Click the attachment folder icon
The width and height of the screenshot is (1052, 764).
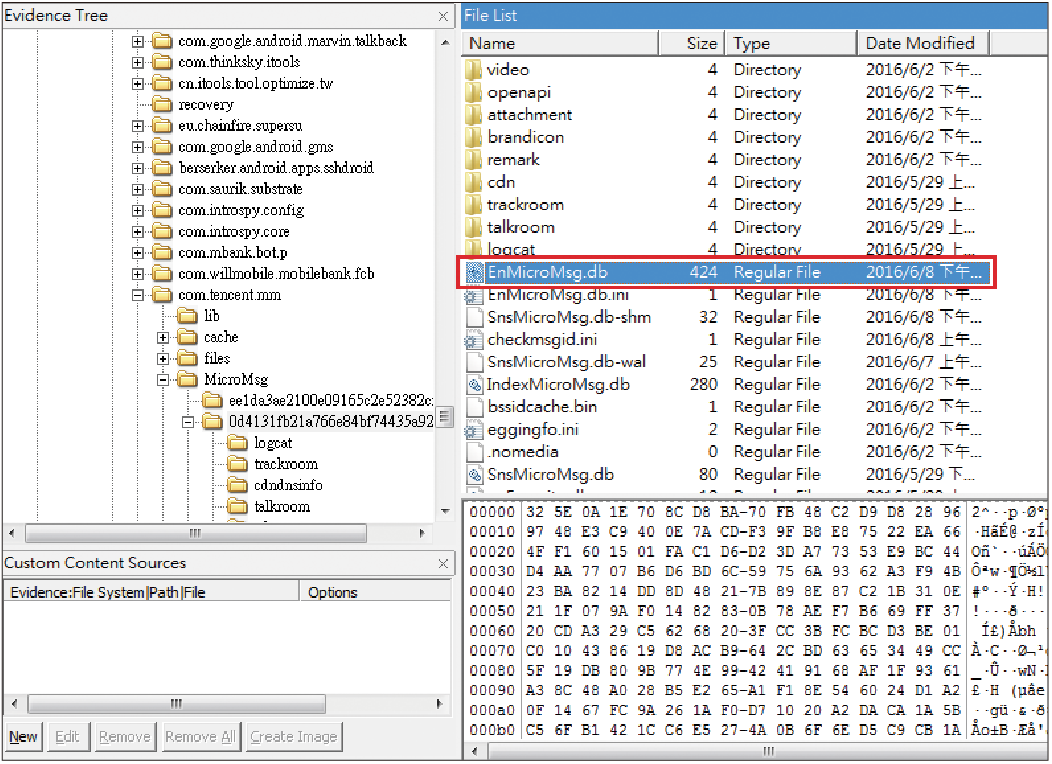click(x=474, y=115)
